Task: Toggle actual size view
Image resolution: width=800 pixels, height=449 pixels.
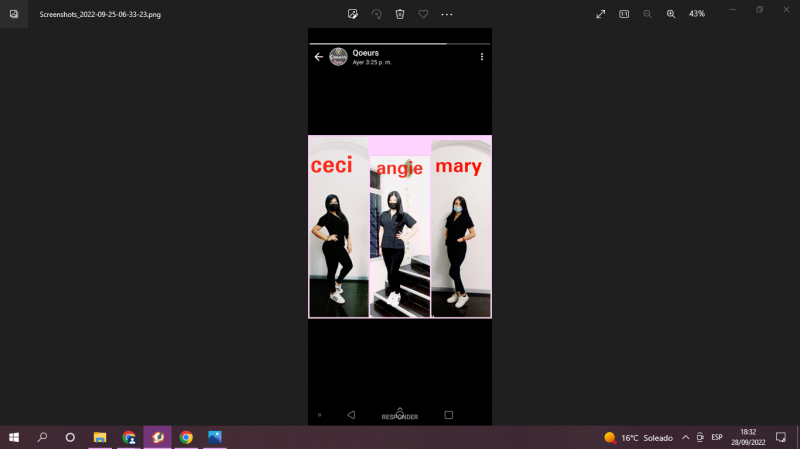Action: (624, 14)
